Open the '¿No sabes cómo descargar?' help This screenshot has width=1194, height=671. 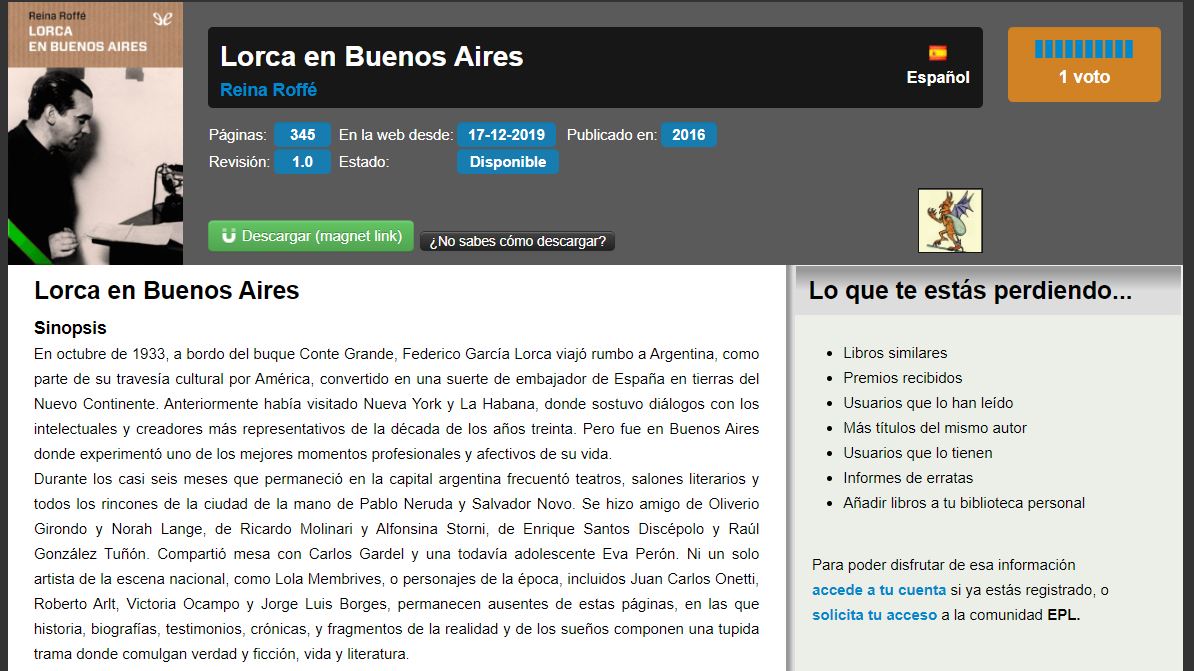tap(517, 241)
